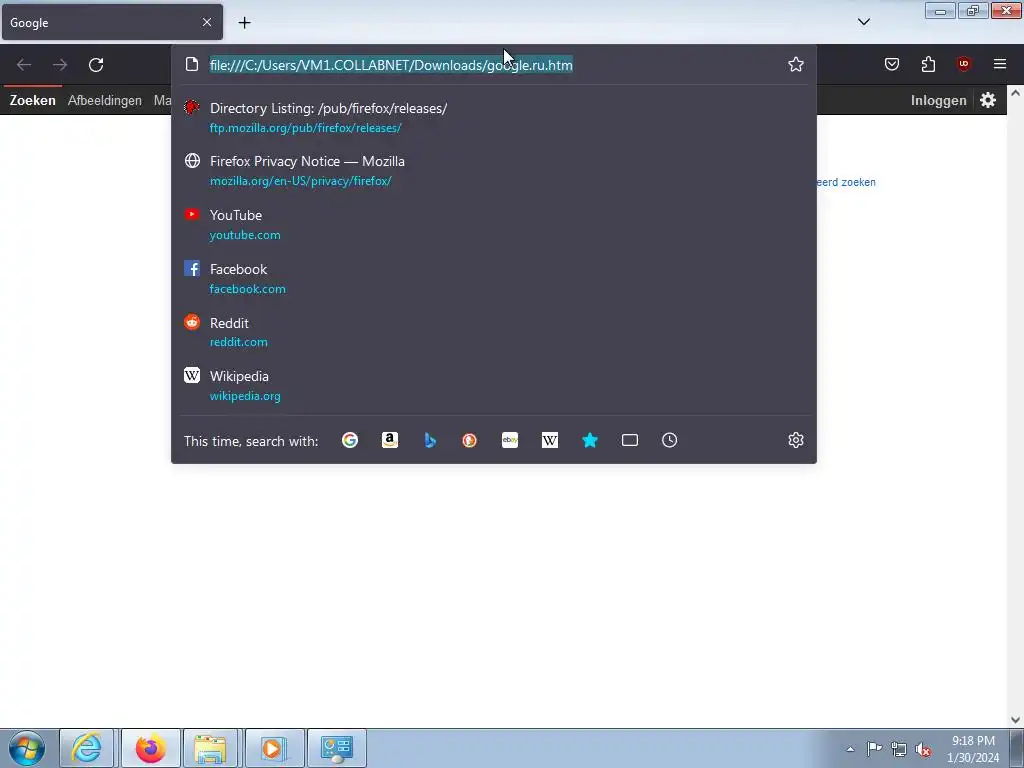Open the Reddit suggestion
The width and height of the screenshot is (1024, 768).
click(x=494, y=332)
